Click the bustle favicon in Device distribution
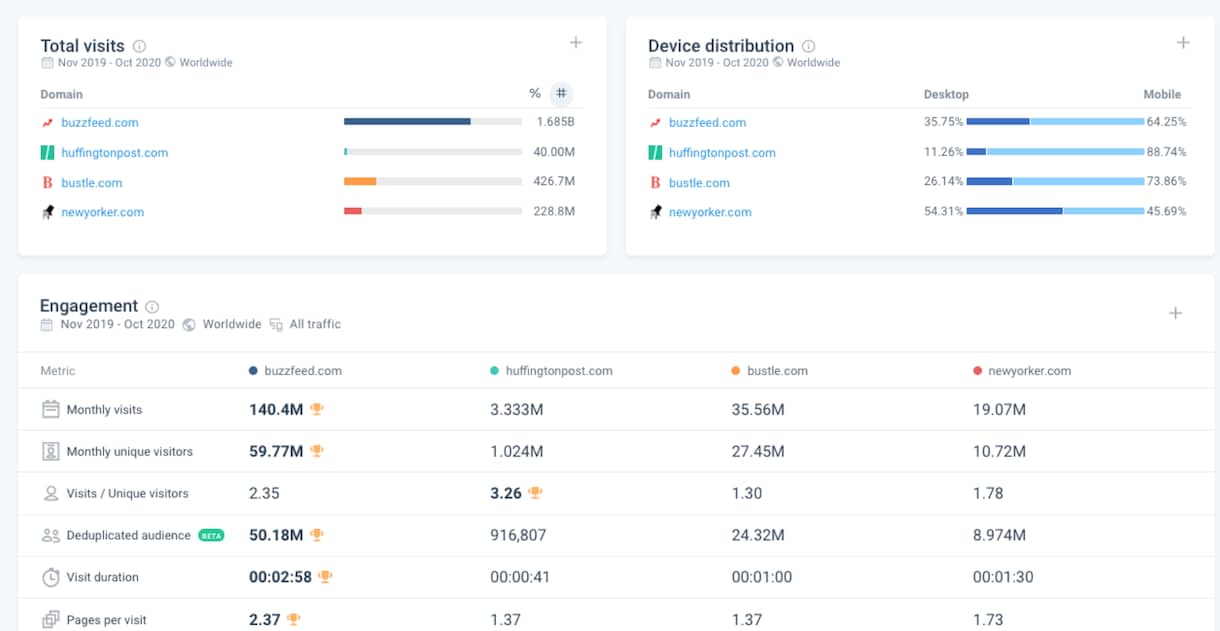Screen dimensions: 1220x631 (x=655, y=183)
